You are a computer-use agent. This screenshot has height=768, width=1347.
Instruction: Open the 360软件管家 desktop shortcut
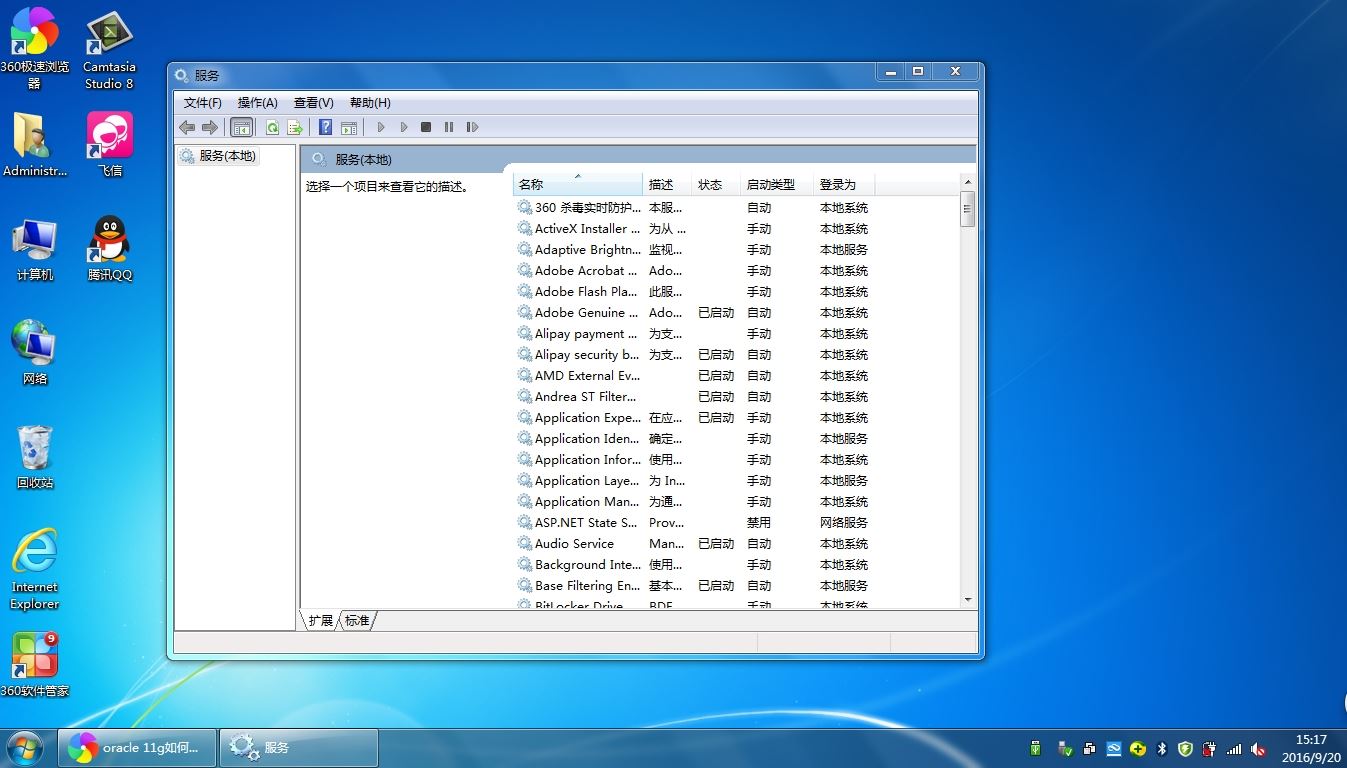coord(34,665)
